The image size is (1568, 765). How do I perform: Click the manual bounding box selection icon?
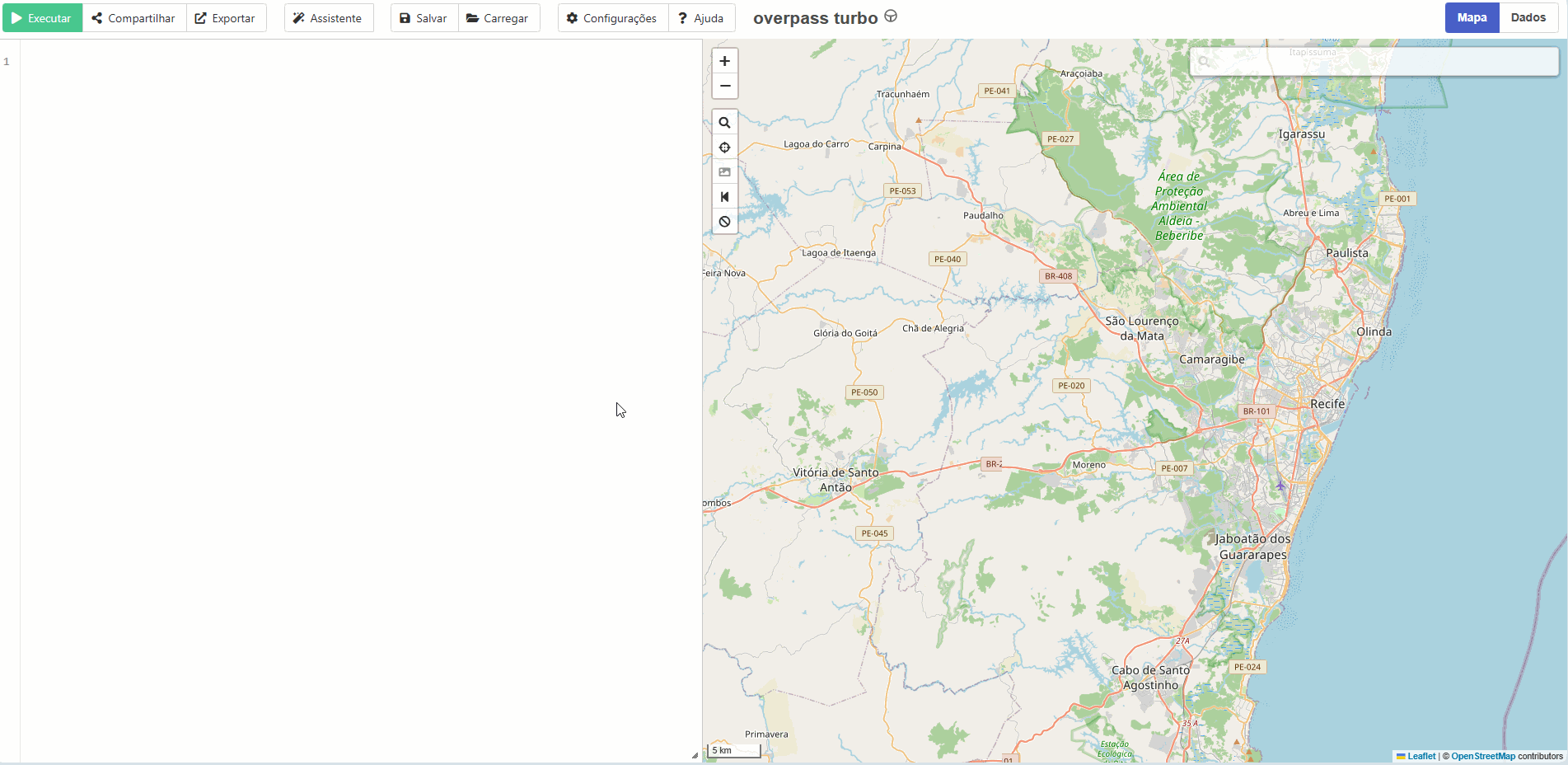(724, 172)
